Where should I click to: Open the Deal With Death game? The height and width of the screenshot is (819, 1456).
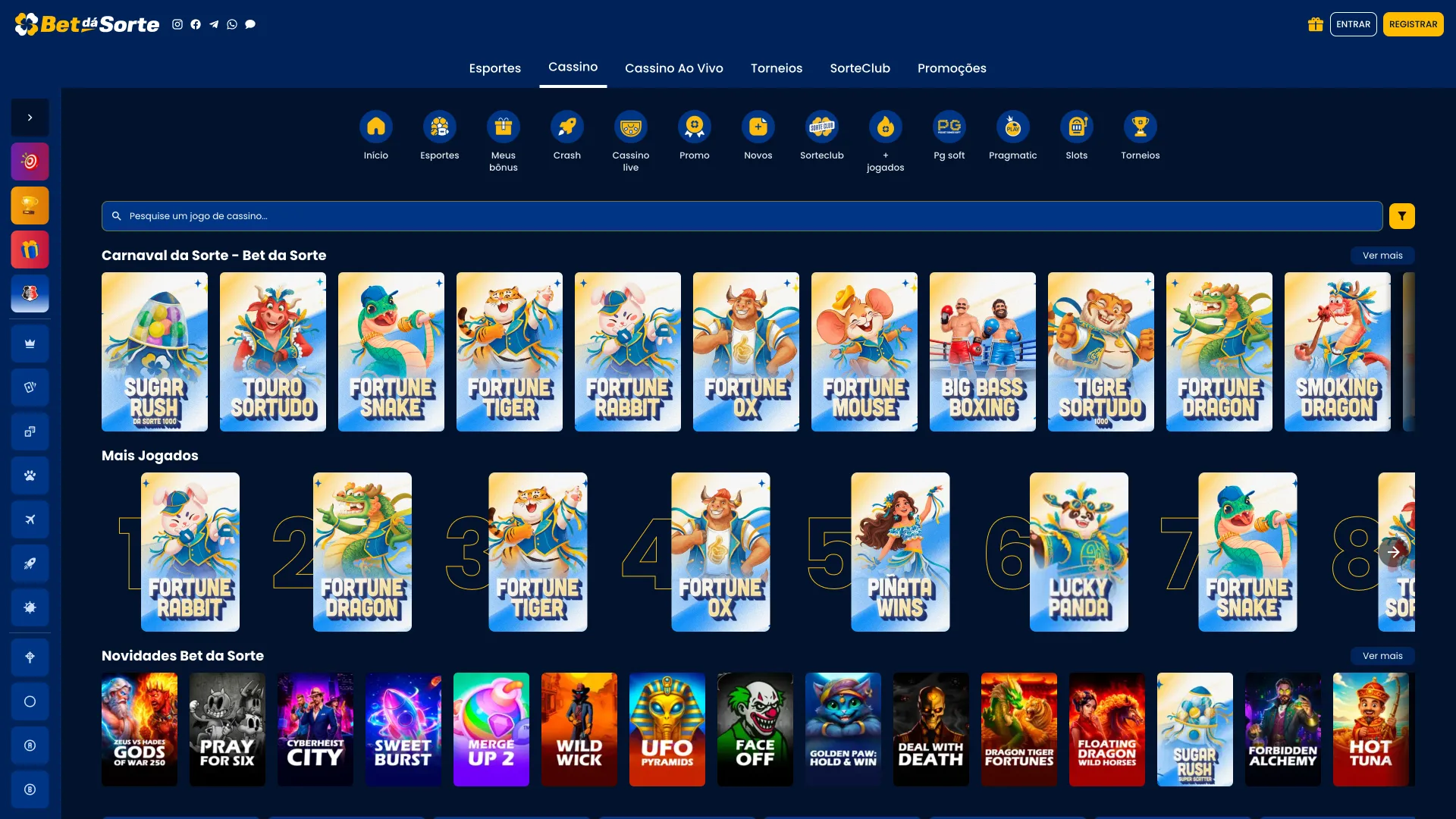[x=931, y=730]
